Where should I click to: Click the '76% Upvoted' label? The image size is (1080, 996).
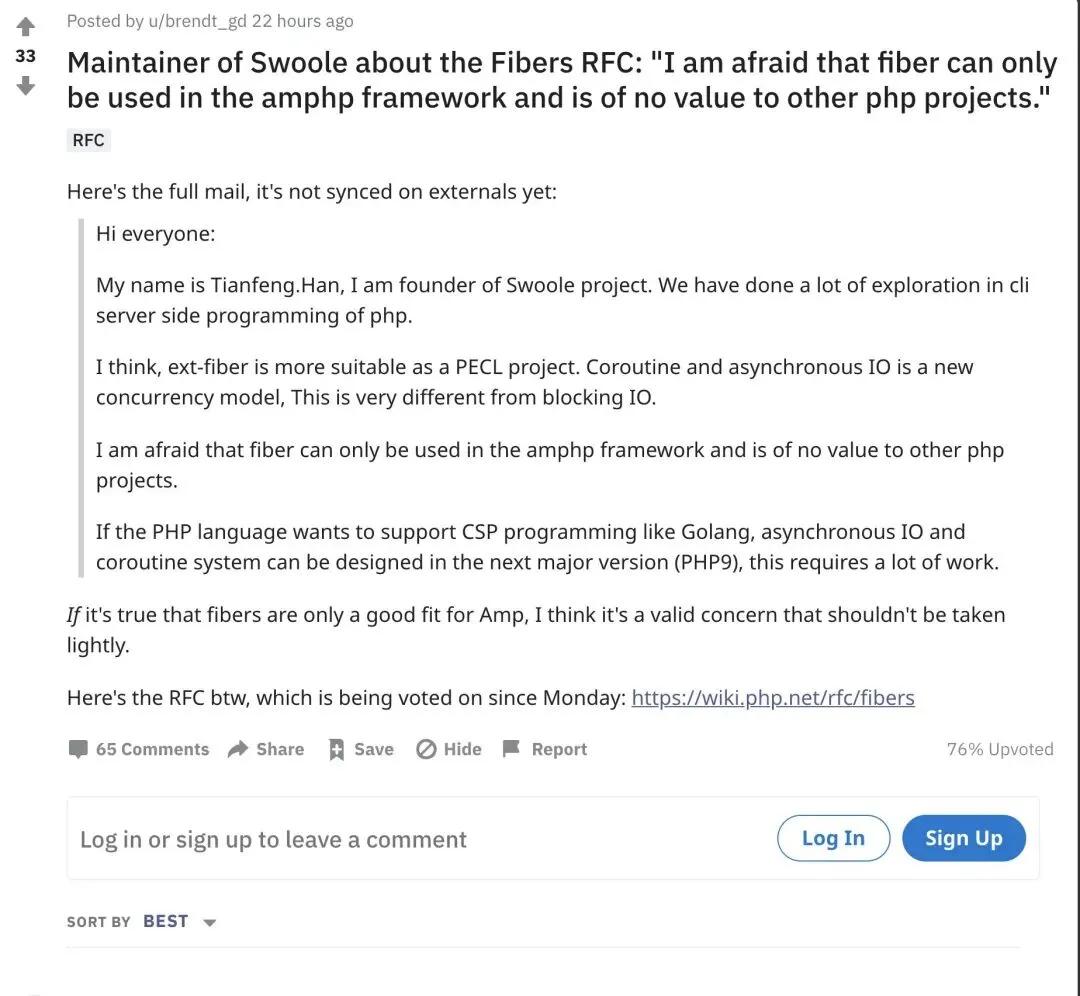click(x=1000, y=749)
